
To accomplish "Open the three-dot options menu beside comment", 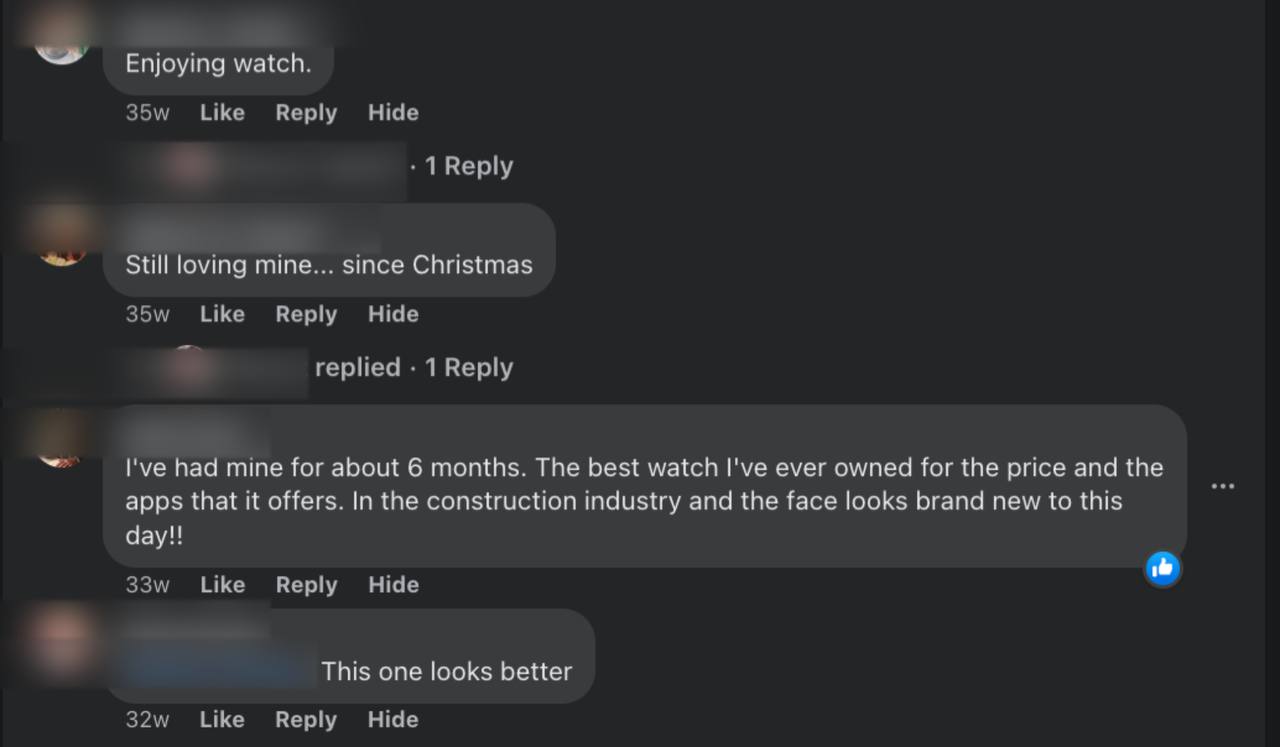I will point(1222,486).
